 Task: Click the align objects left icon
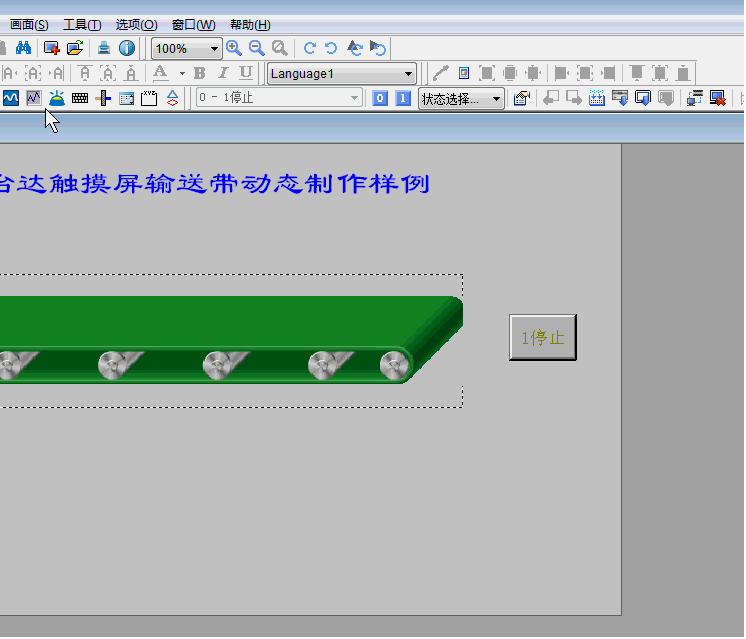pyautogui.click(x=561, y=73)
